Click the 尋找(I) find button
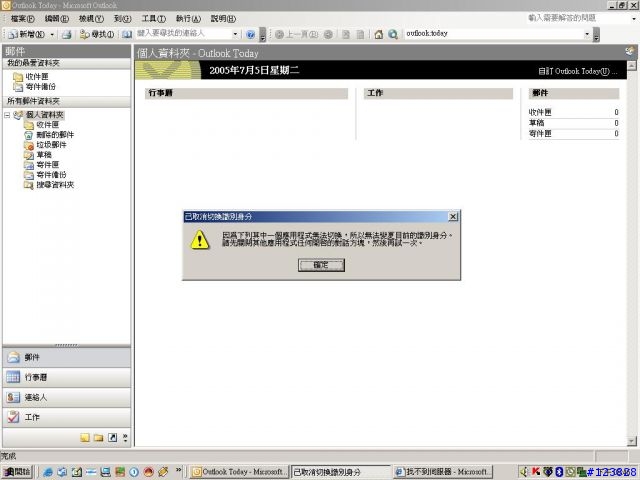 pos(97,34)
